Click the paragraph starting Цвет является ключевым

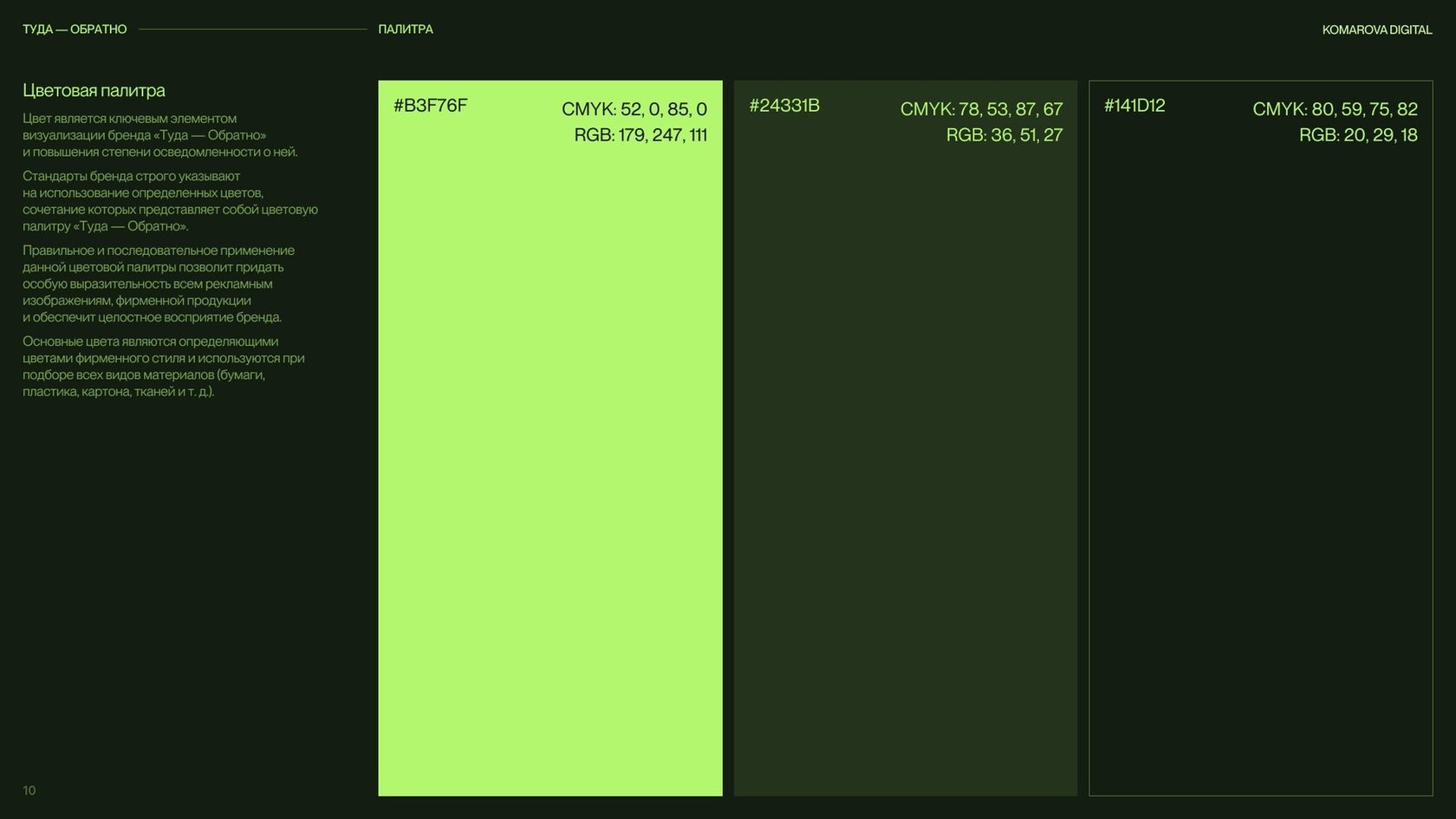(160, 135)
